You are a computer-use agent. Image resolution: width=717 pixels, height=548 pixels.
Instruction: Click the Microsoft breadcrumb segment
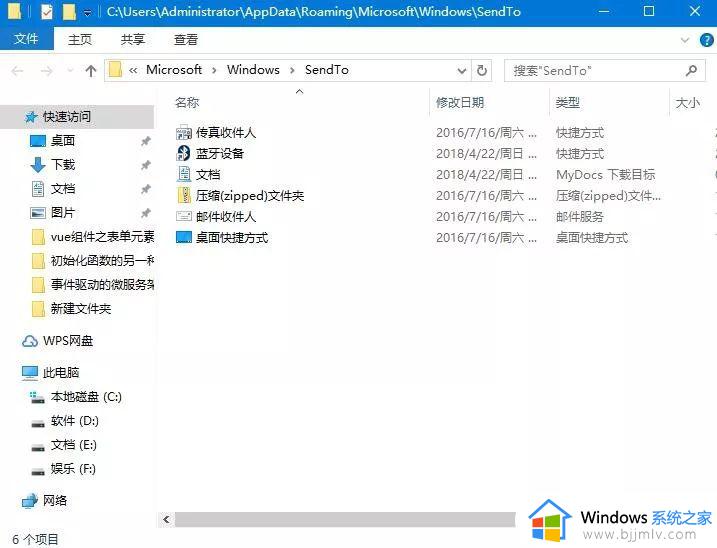coord(174,70)
